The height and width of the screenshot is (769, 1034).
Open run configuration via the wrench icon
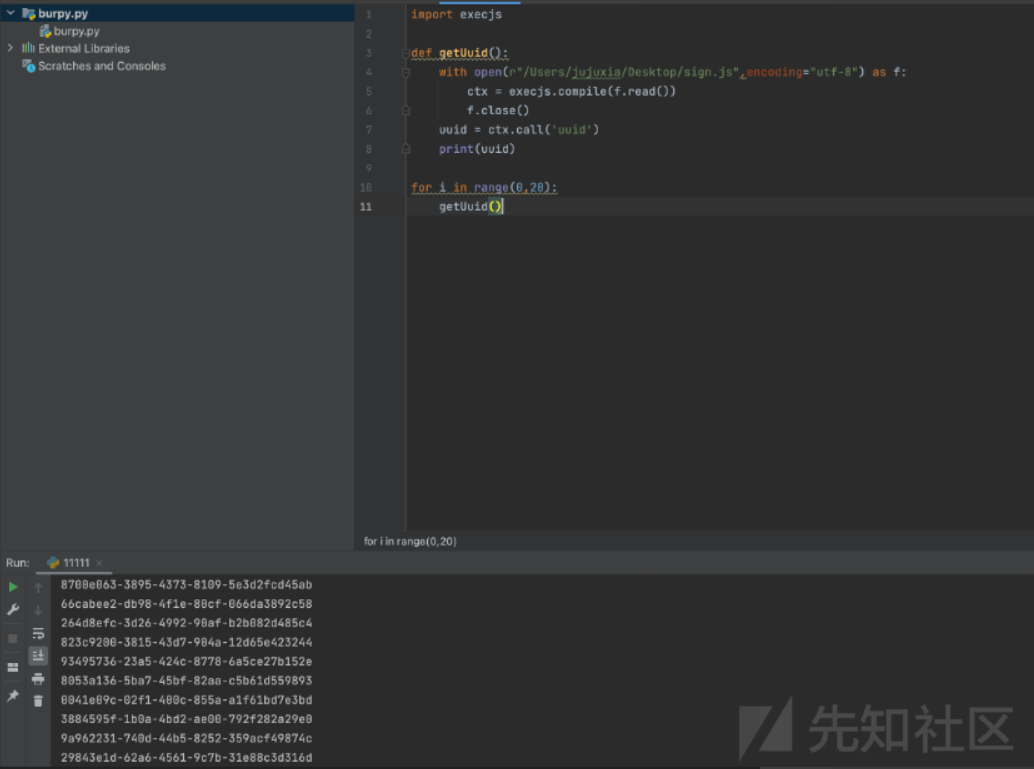[13, 610]
